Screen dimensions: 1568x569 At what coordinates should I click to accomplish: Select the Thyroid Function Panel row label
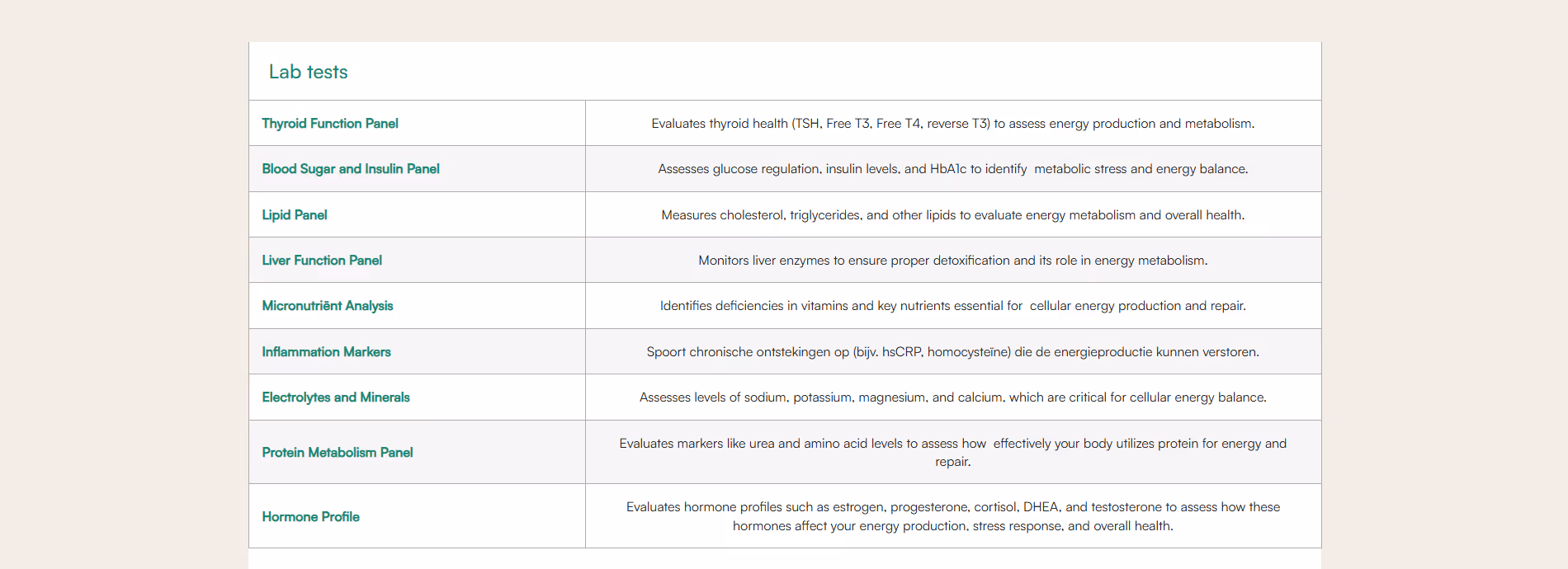(330, 123)
